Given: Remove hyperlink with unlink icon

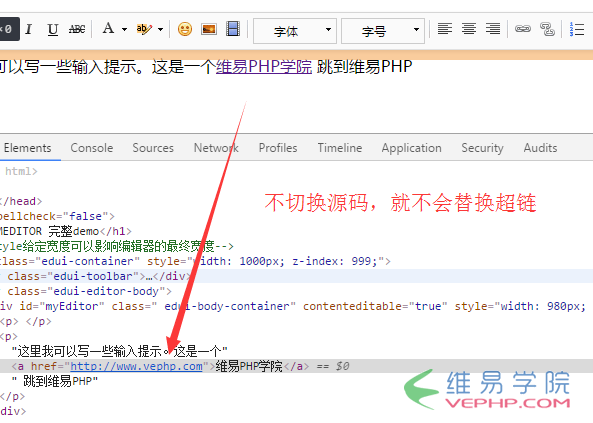Looking at the screenshot, I should pos(547,29).
